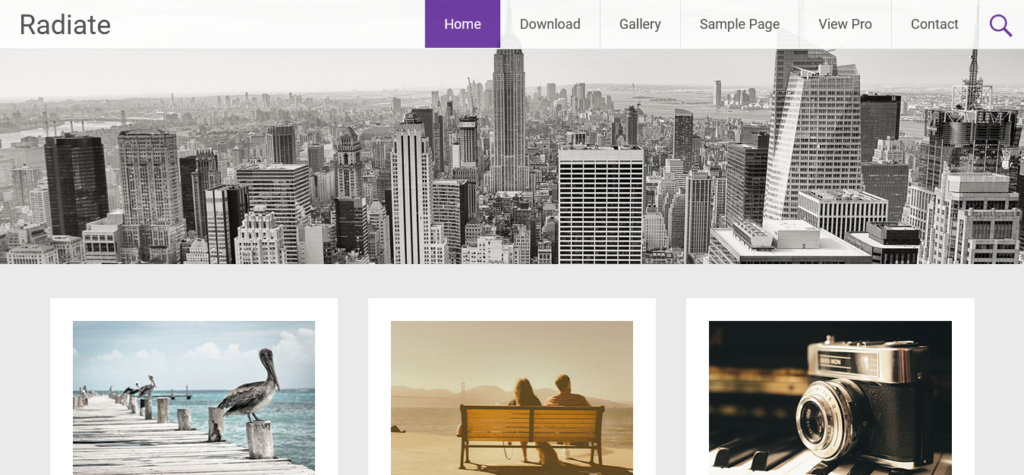1024x475 pixels.
Task: Click the Radiate site title
Action: pos(65,25)
